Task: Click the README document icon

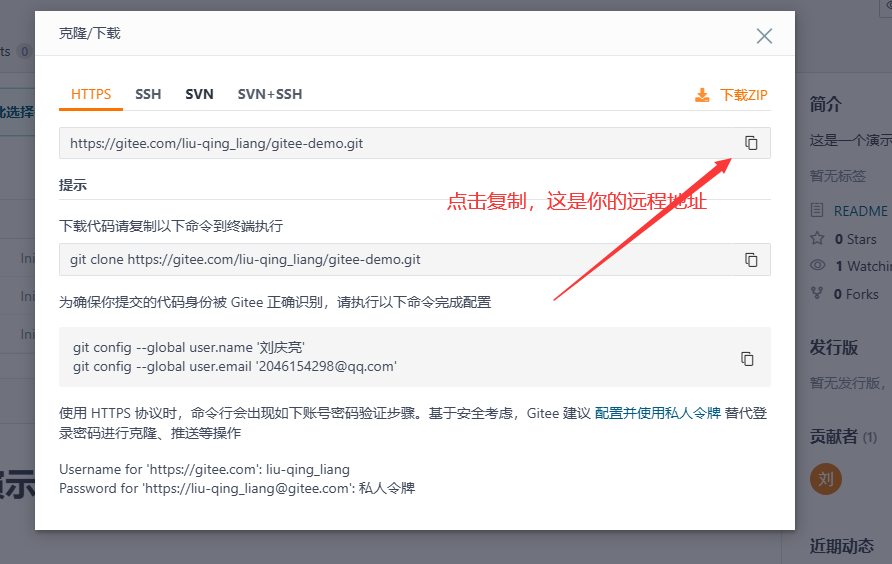Action: point(817,210)
